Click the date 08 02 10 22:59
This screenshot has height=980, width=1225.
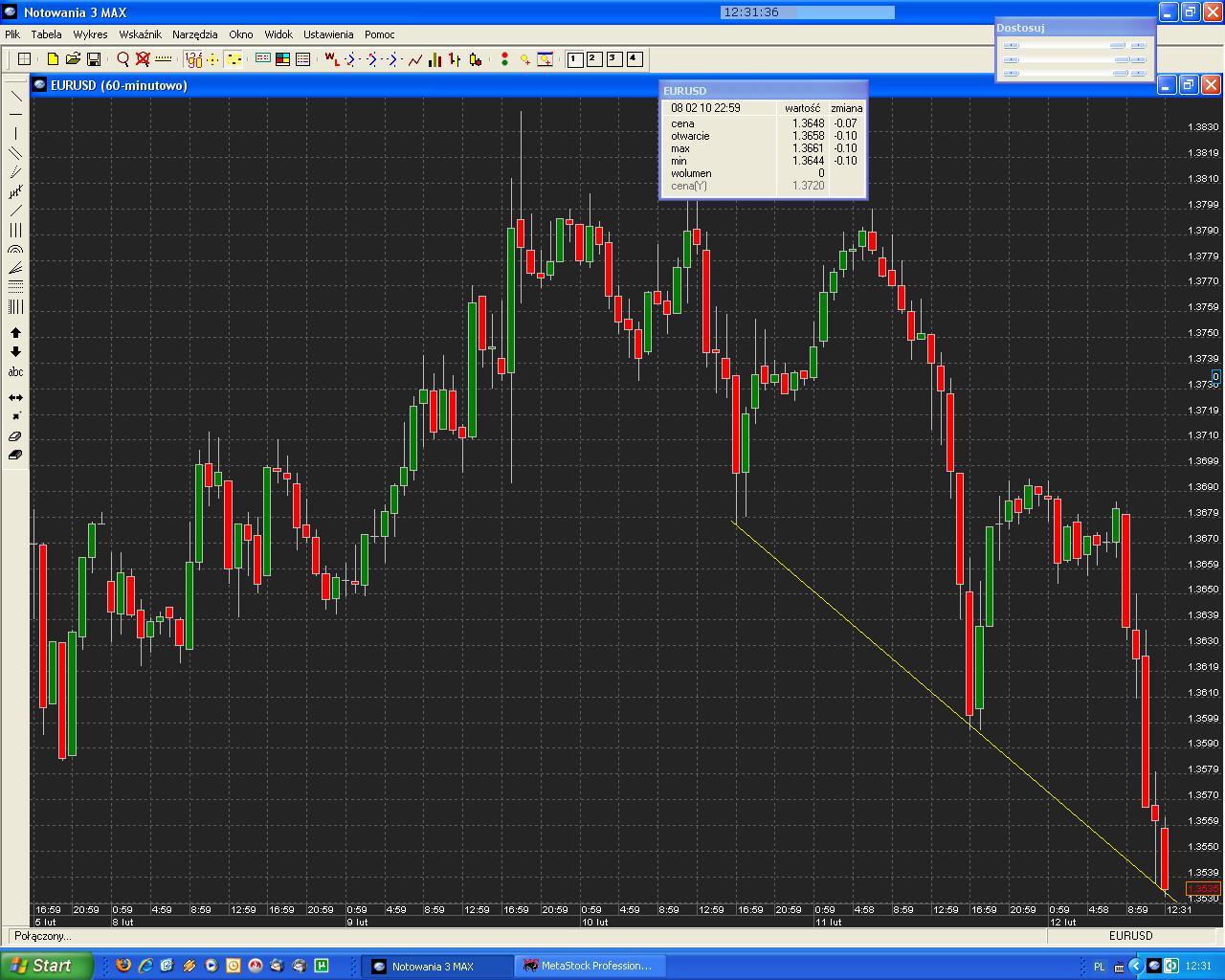coord(705,108)
